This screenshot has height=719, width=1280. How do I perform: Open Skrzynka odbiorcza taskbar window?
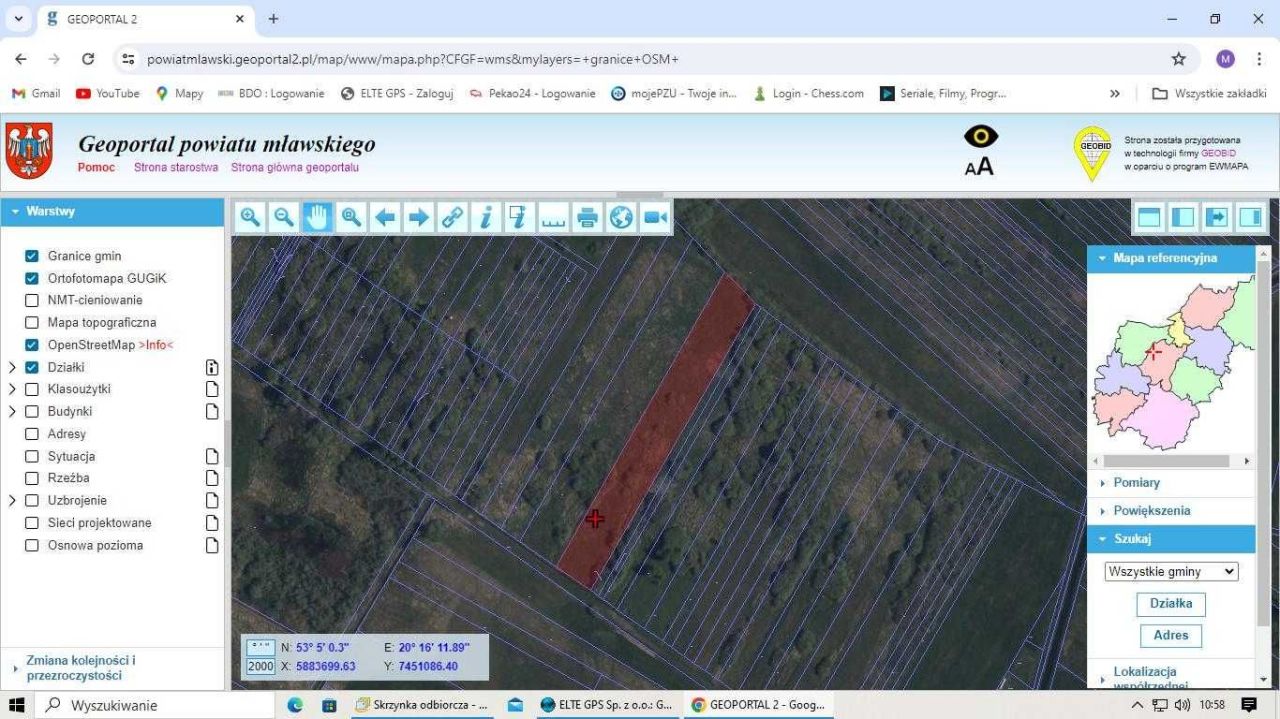coord(422,705)
